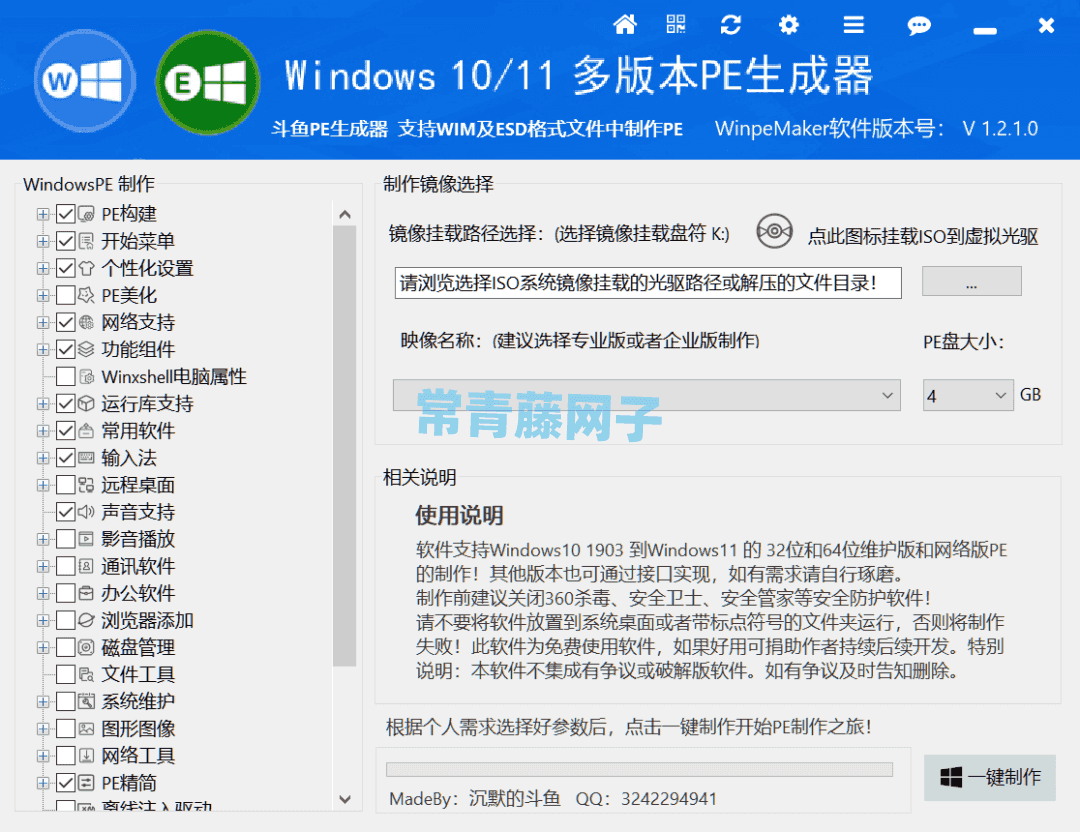
Task: Click the 常用软件 tree icon
Action: point(86,431)
